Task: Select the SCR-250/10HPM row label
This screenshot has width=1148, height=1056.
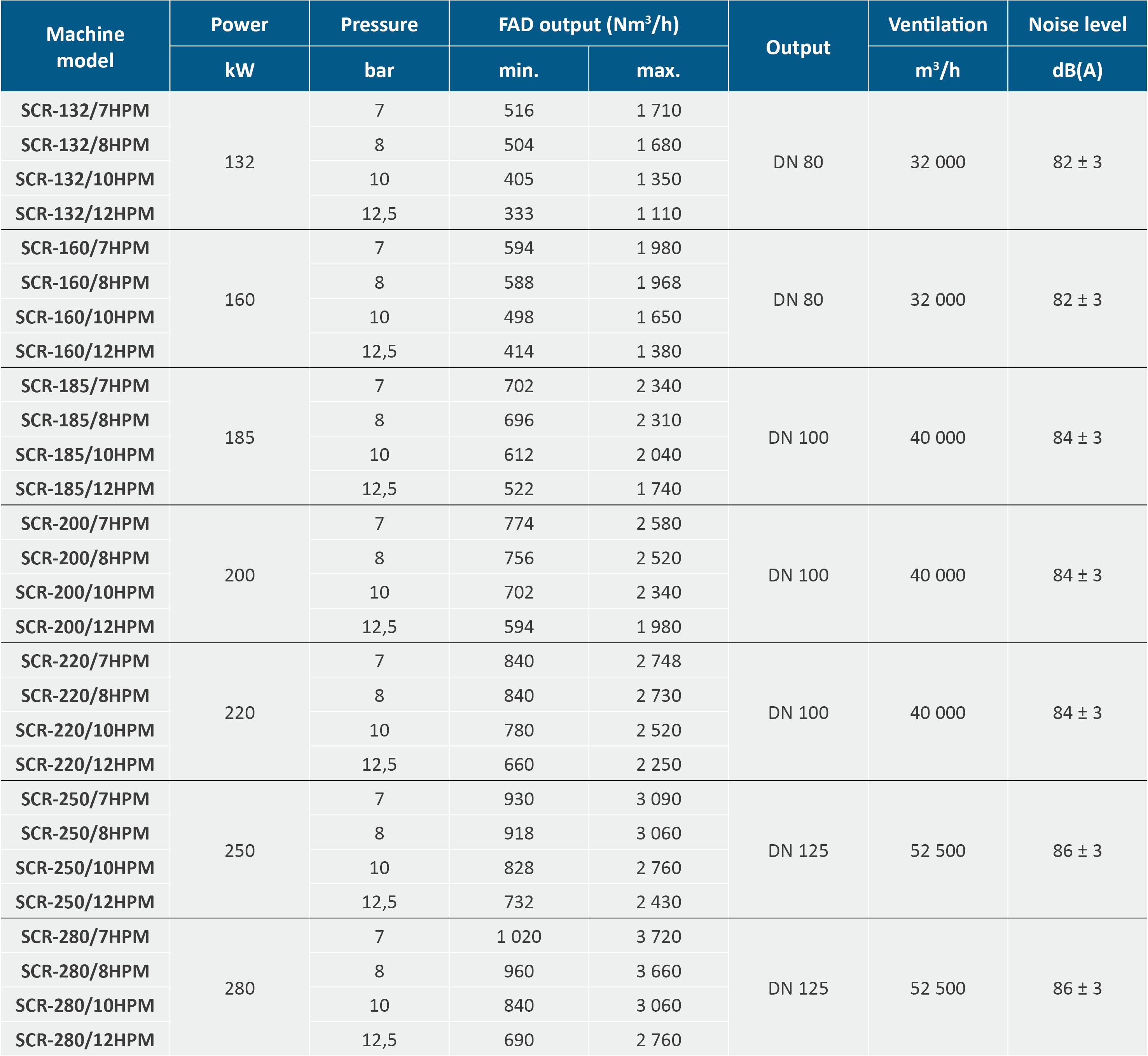Action: coord(85,867)
